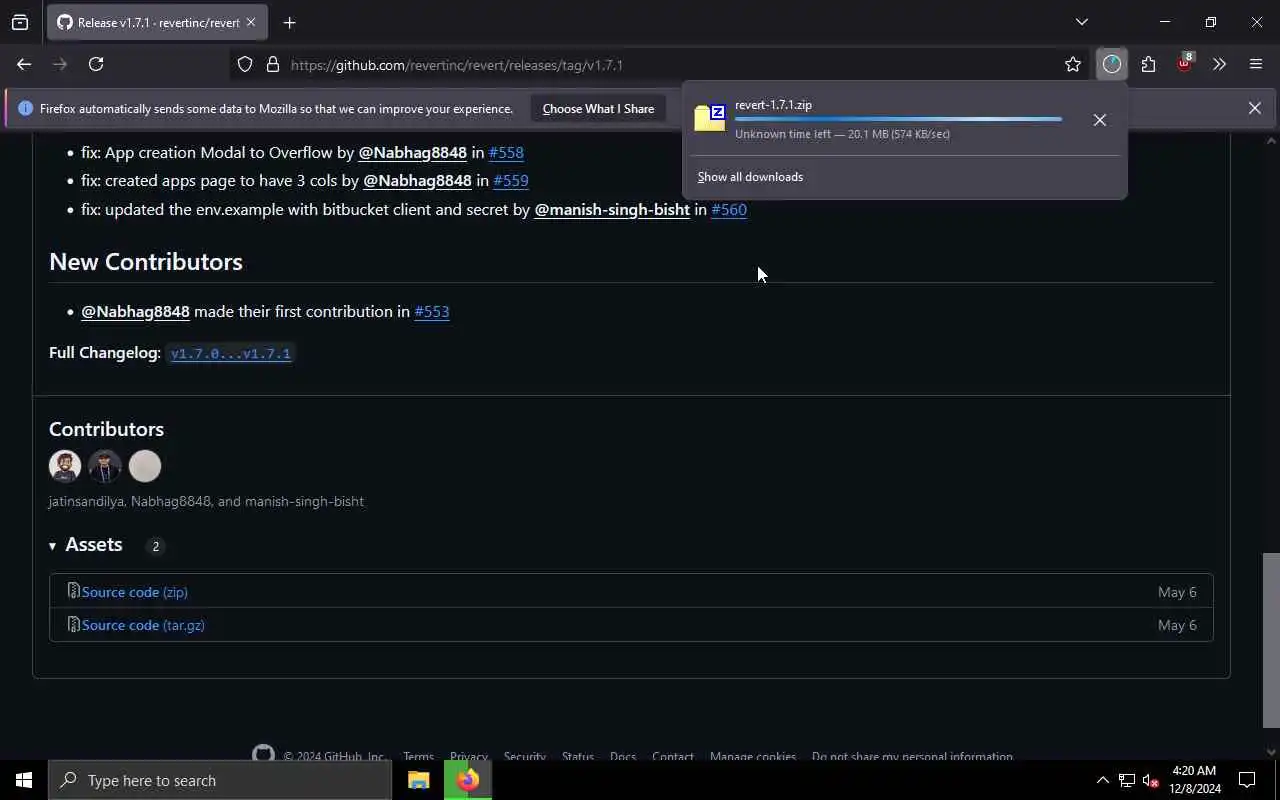1280x800 pixels.
Task: Click the download progress bar
Action: click(x=898, y=119)
